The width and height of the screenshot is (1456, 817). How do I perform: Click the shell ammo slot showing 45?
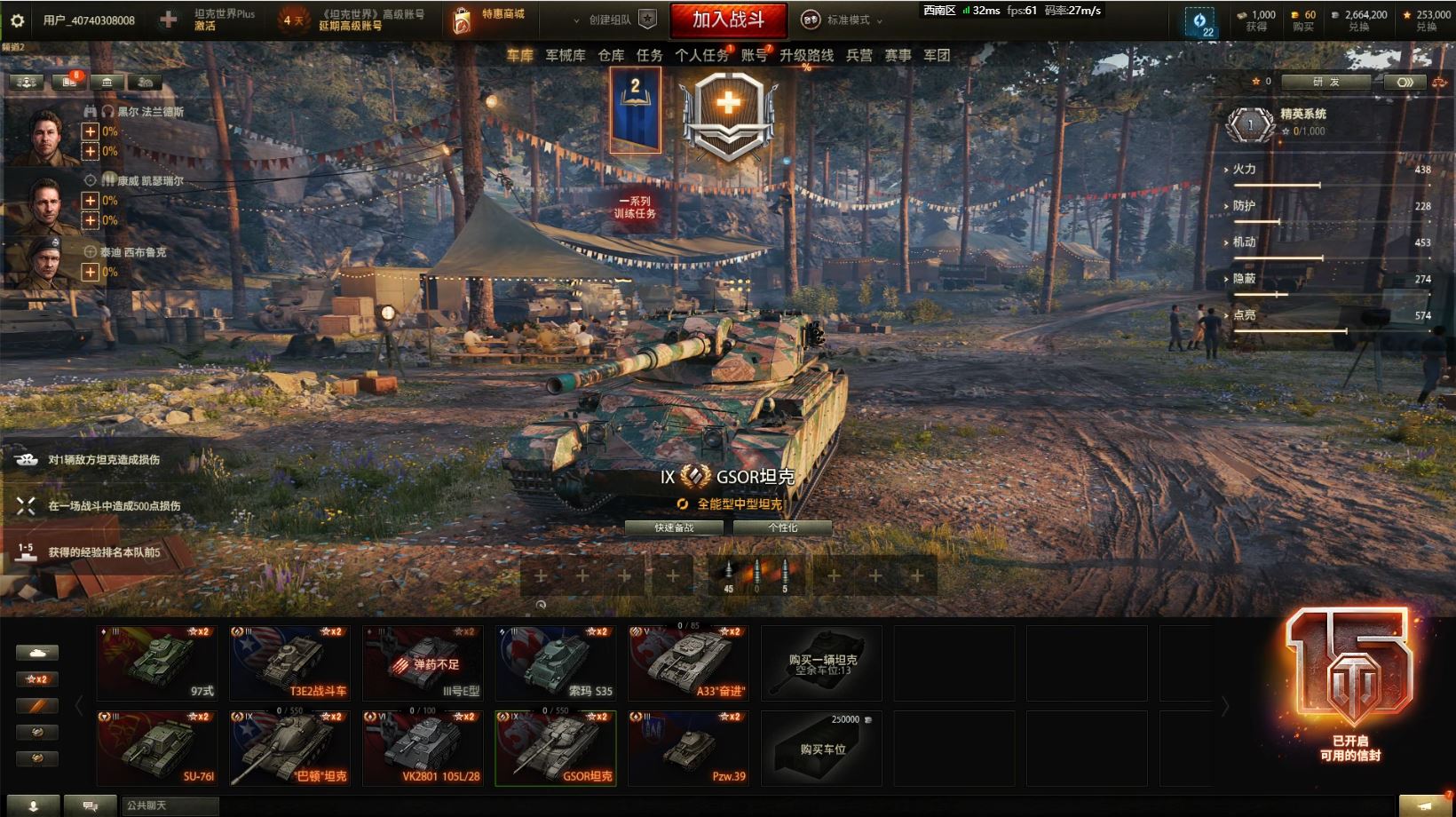[729, 575]
